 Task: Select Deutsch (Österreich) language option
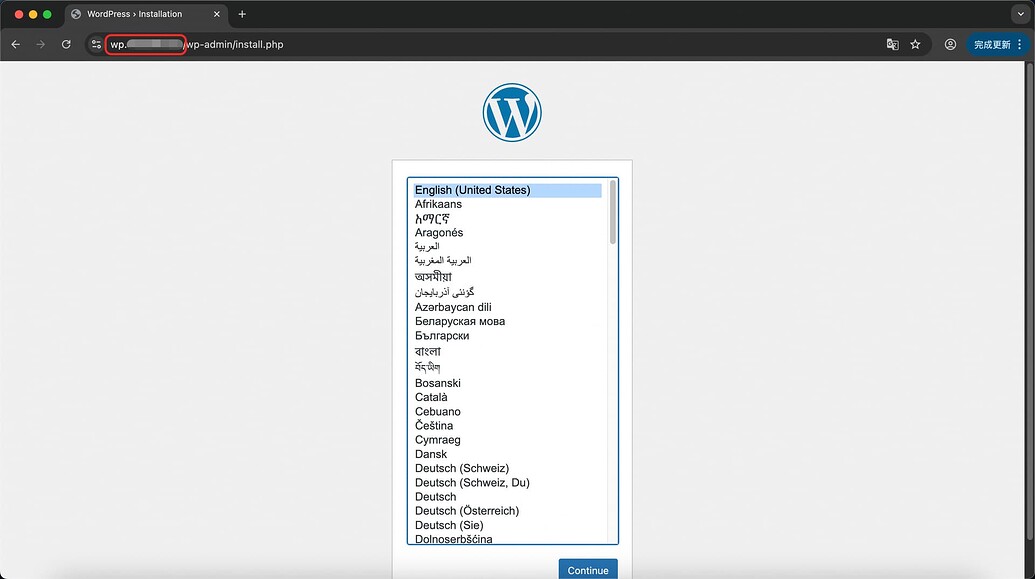(507, 511)
